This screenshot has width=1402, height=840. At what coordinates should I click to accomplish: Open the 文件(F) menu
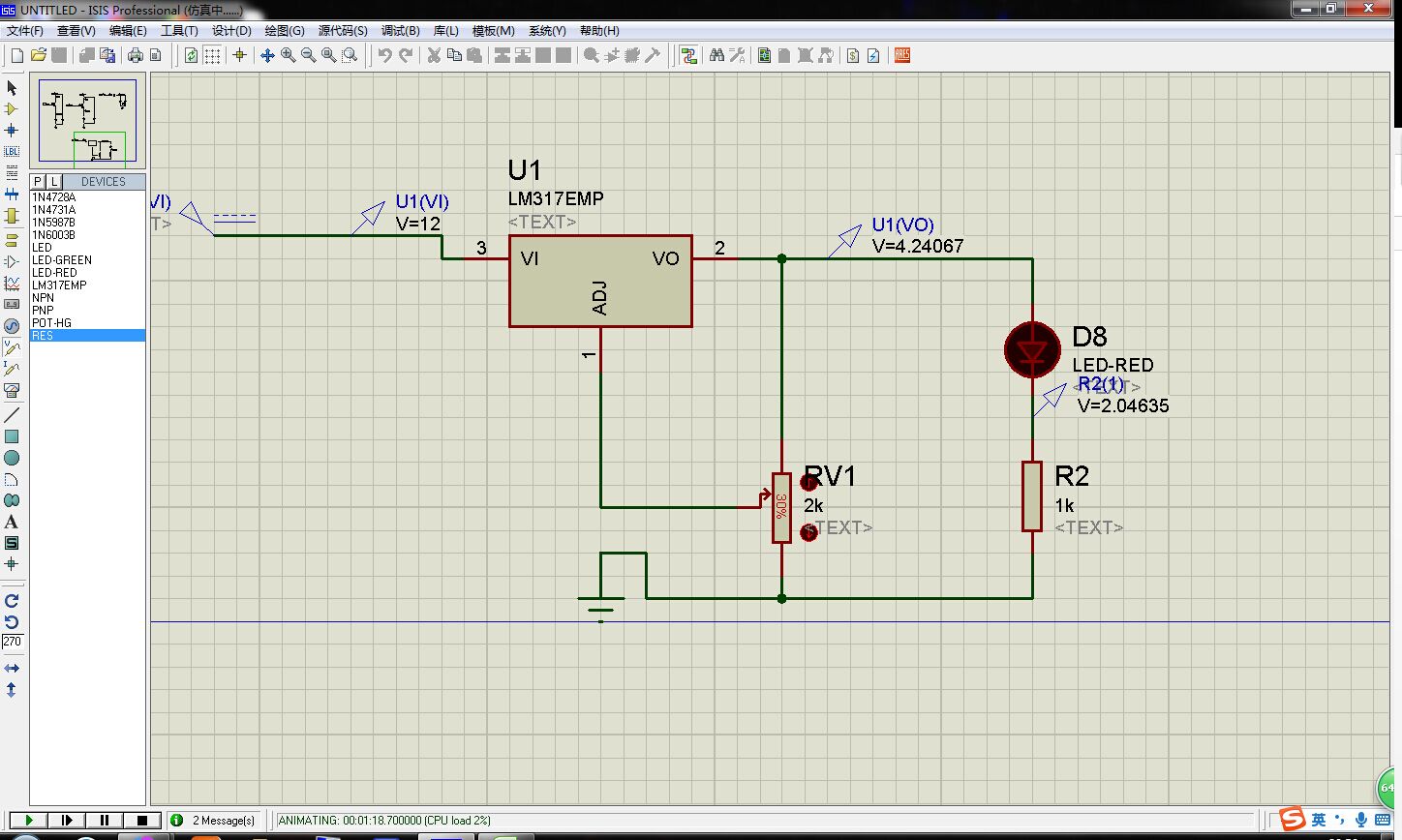pyautogui.click(x=24, y=31)
